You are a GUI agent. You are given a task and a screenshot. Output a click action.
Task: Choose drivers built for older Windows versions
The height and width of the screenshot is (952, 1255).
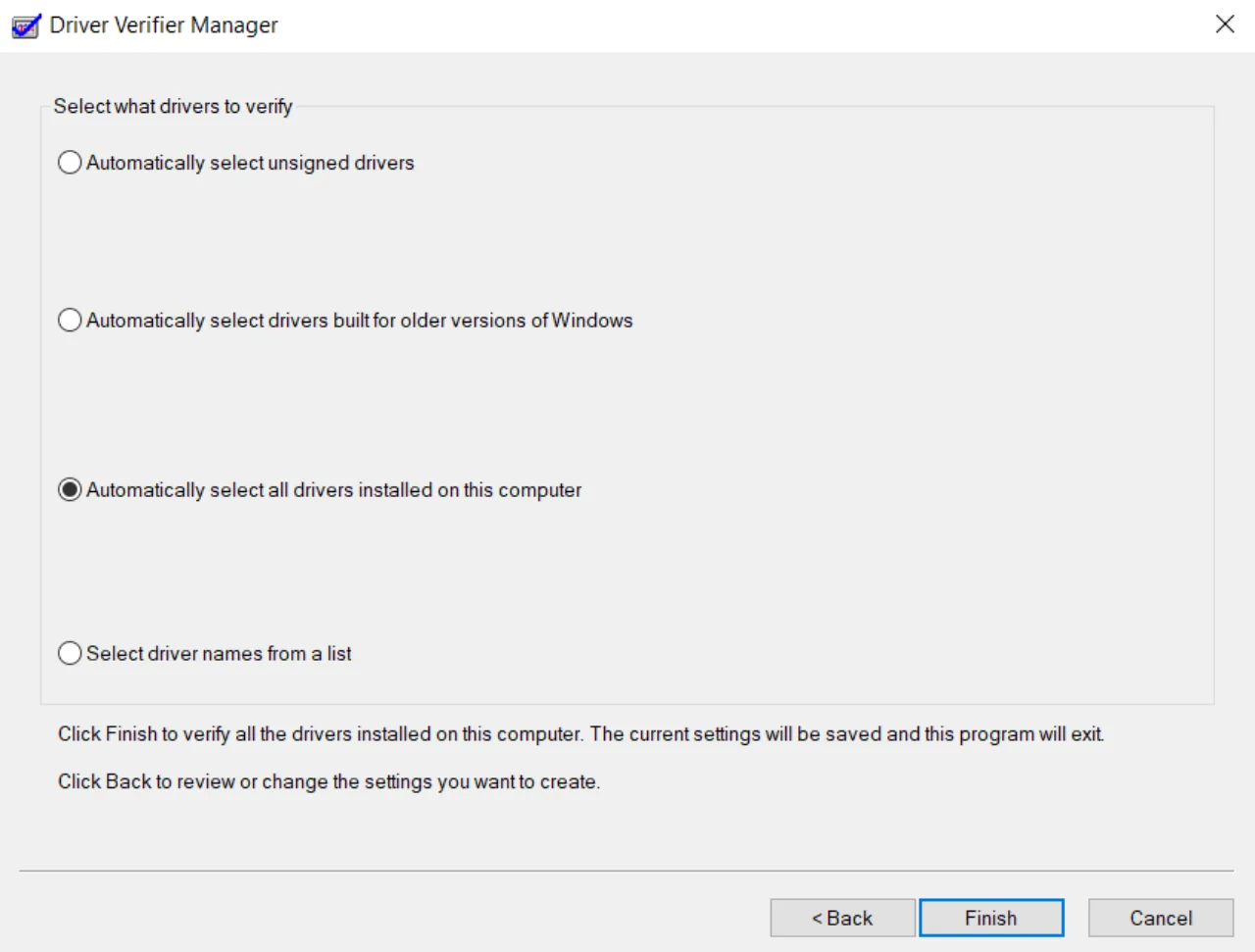point(69,320)
